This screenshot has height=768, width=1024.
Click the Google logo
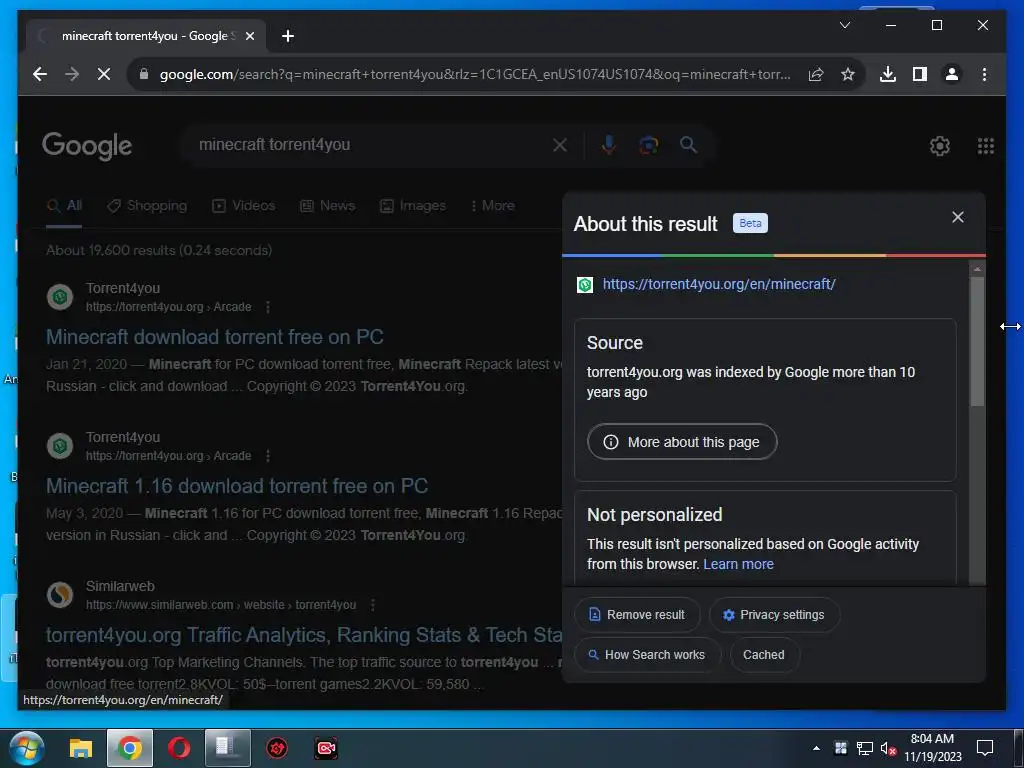click(87, 146)
